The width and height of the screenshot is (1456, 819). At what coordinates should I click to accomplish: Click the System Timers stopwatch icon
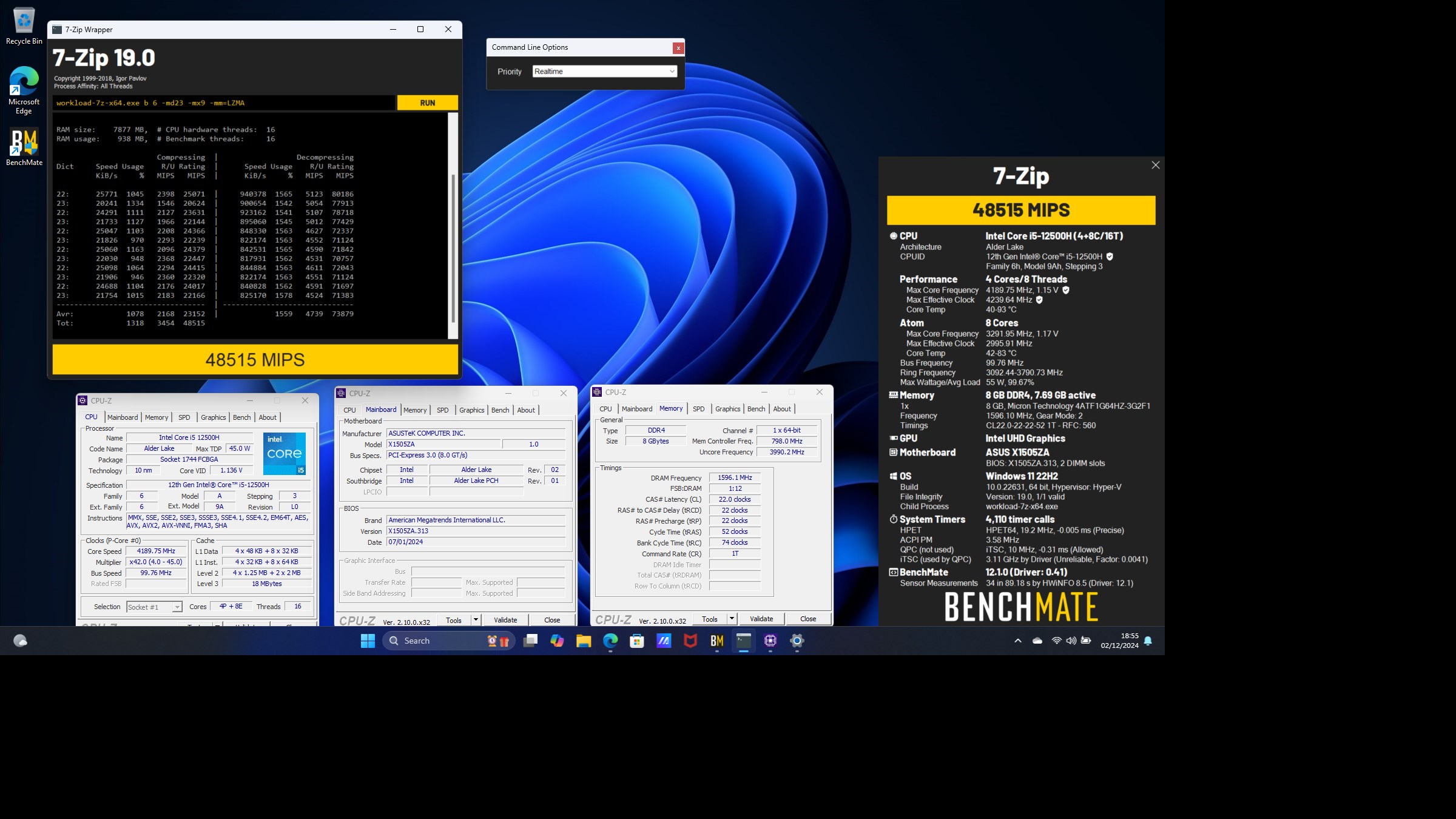[x=893, y=519]
